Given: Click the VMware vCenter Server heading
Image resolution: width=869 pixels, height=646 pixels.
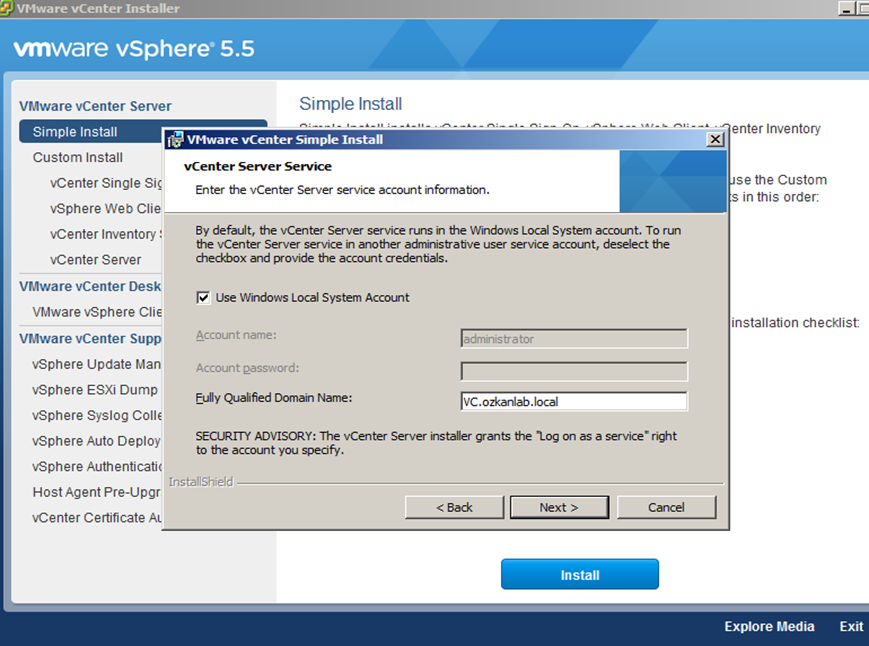Looking at the screenshot, I should tap(95, 106).
